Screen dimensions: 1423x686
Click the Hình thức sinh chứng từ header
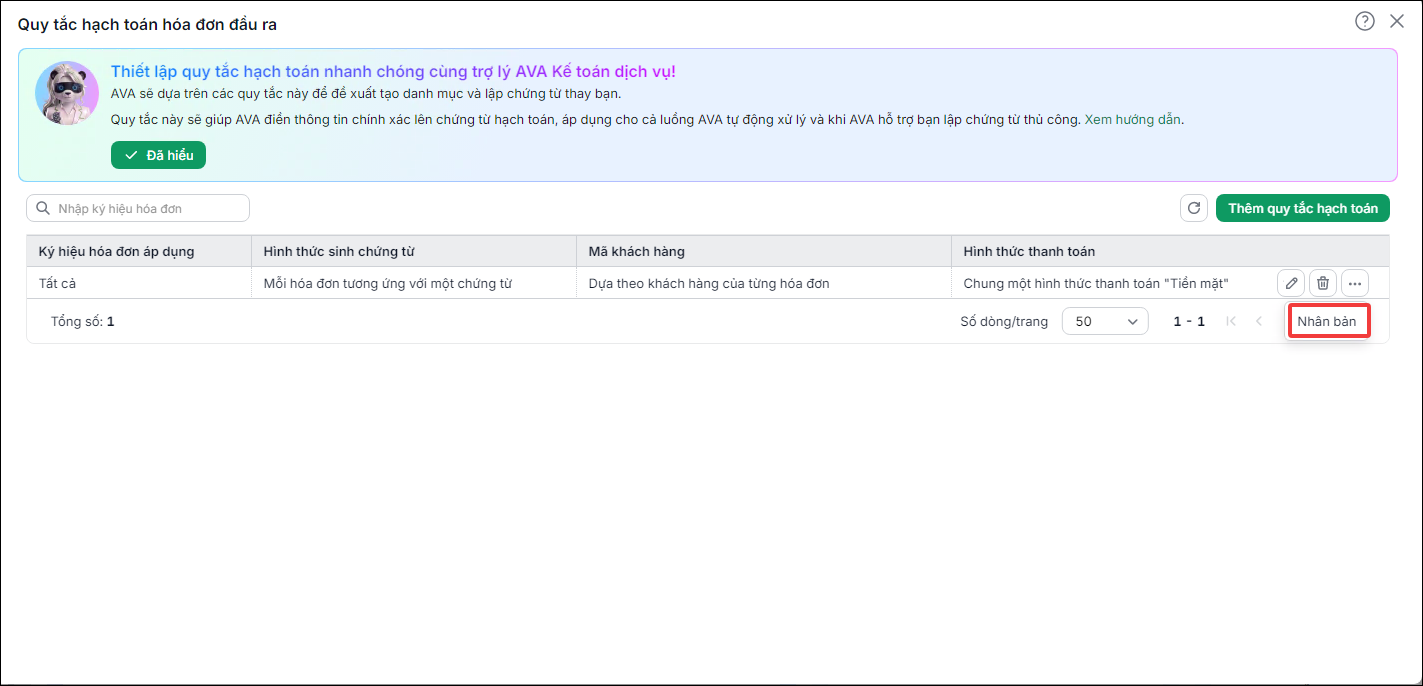339,251
